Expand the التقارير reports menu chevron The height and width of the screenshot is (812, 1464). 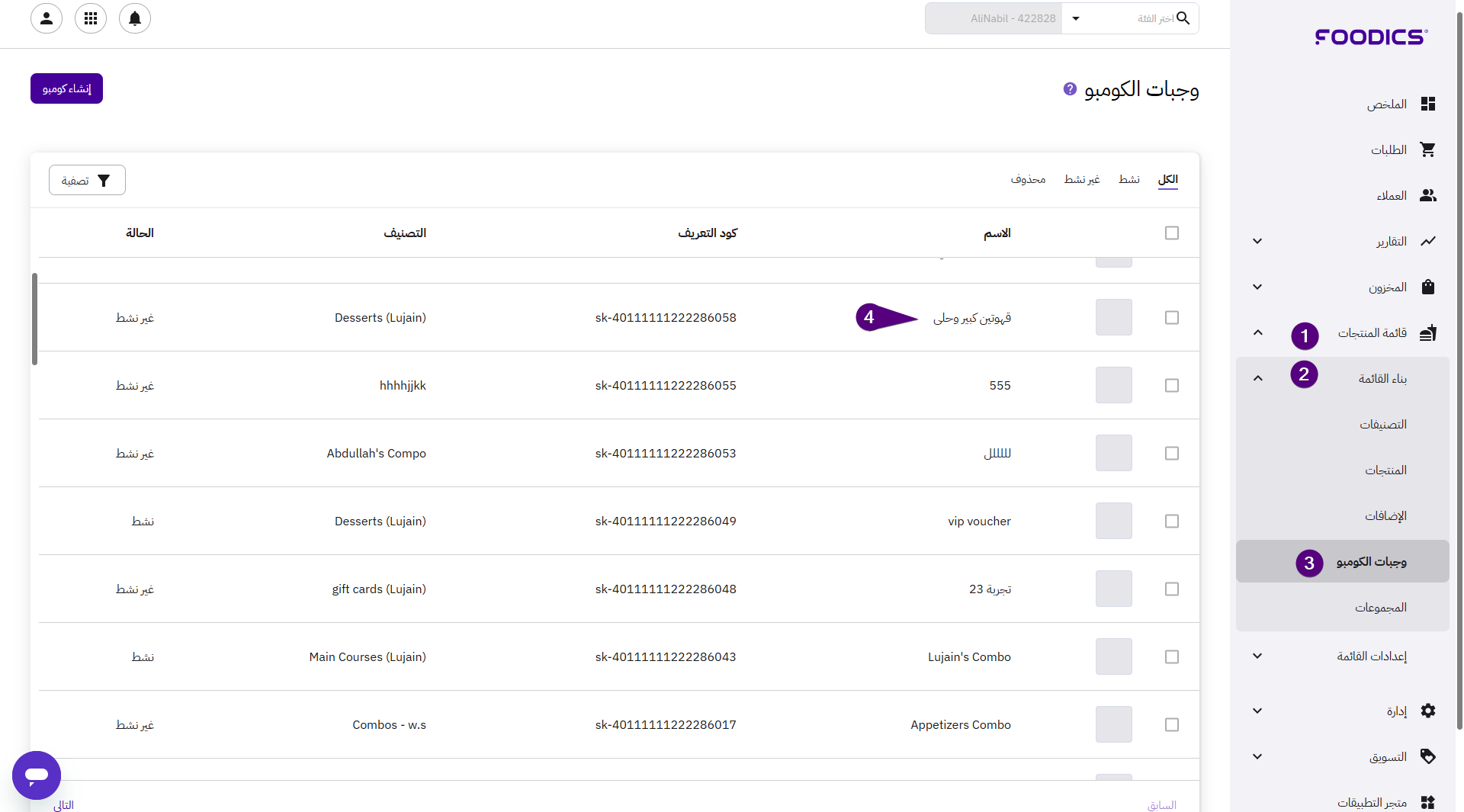(x=1257, y=241)
